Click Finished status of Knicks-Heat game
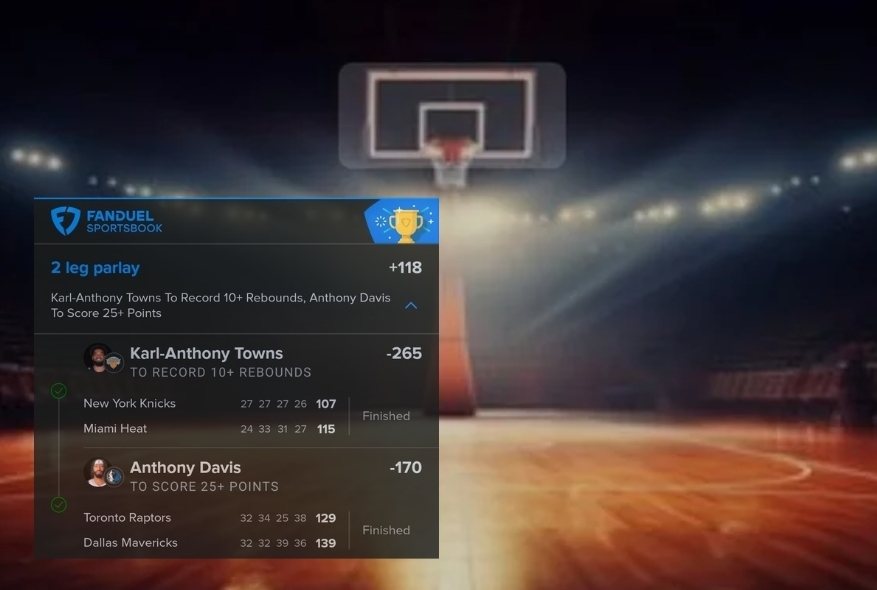The height and width of the screenshot is (590, 877). click(386, 416)
